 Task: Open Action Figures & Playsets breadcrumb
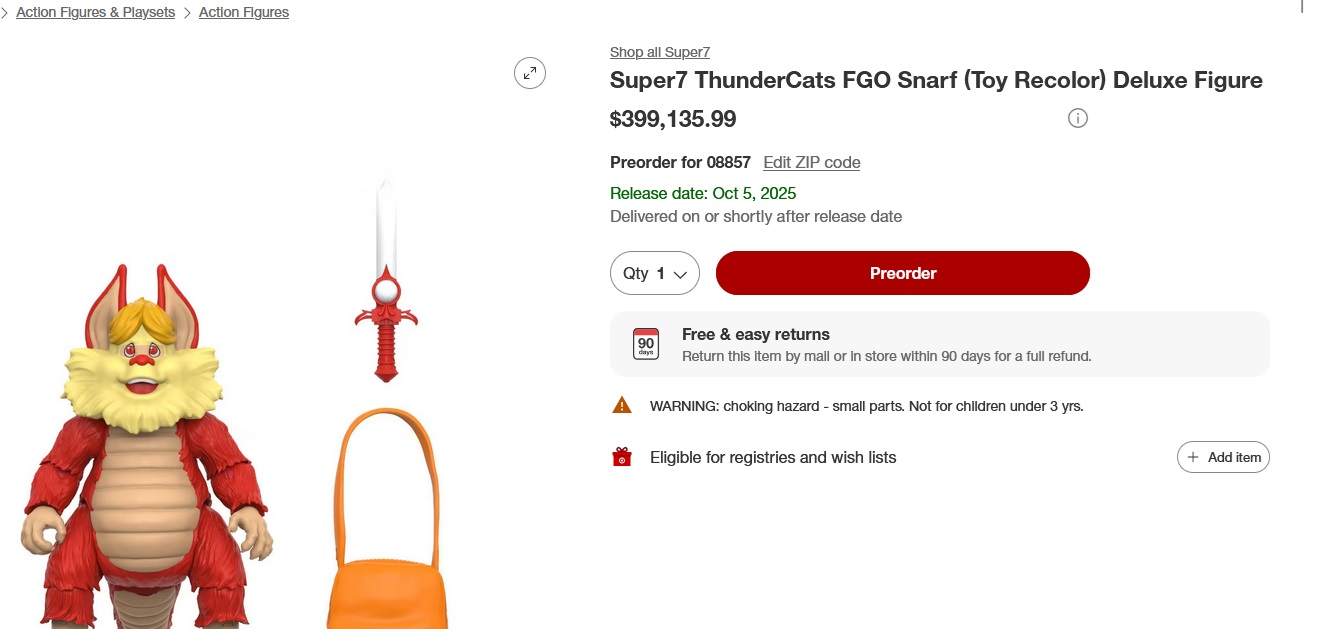tap(95, 13)
